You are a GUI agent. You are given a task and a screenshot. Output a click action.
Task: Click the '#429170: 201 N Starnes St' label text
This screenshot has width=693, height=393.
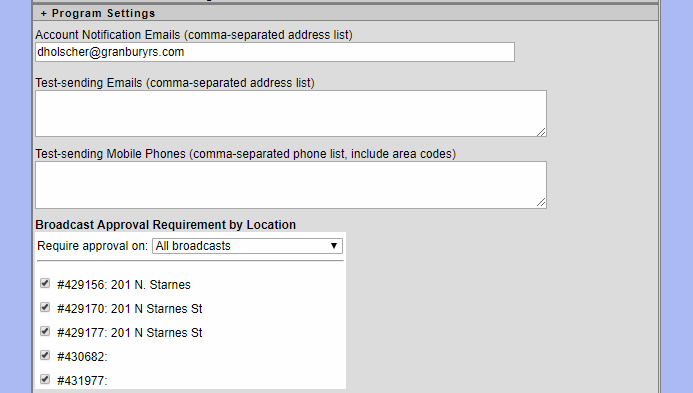tap(129, 309)
